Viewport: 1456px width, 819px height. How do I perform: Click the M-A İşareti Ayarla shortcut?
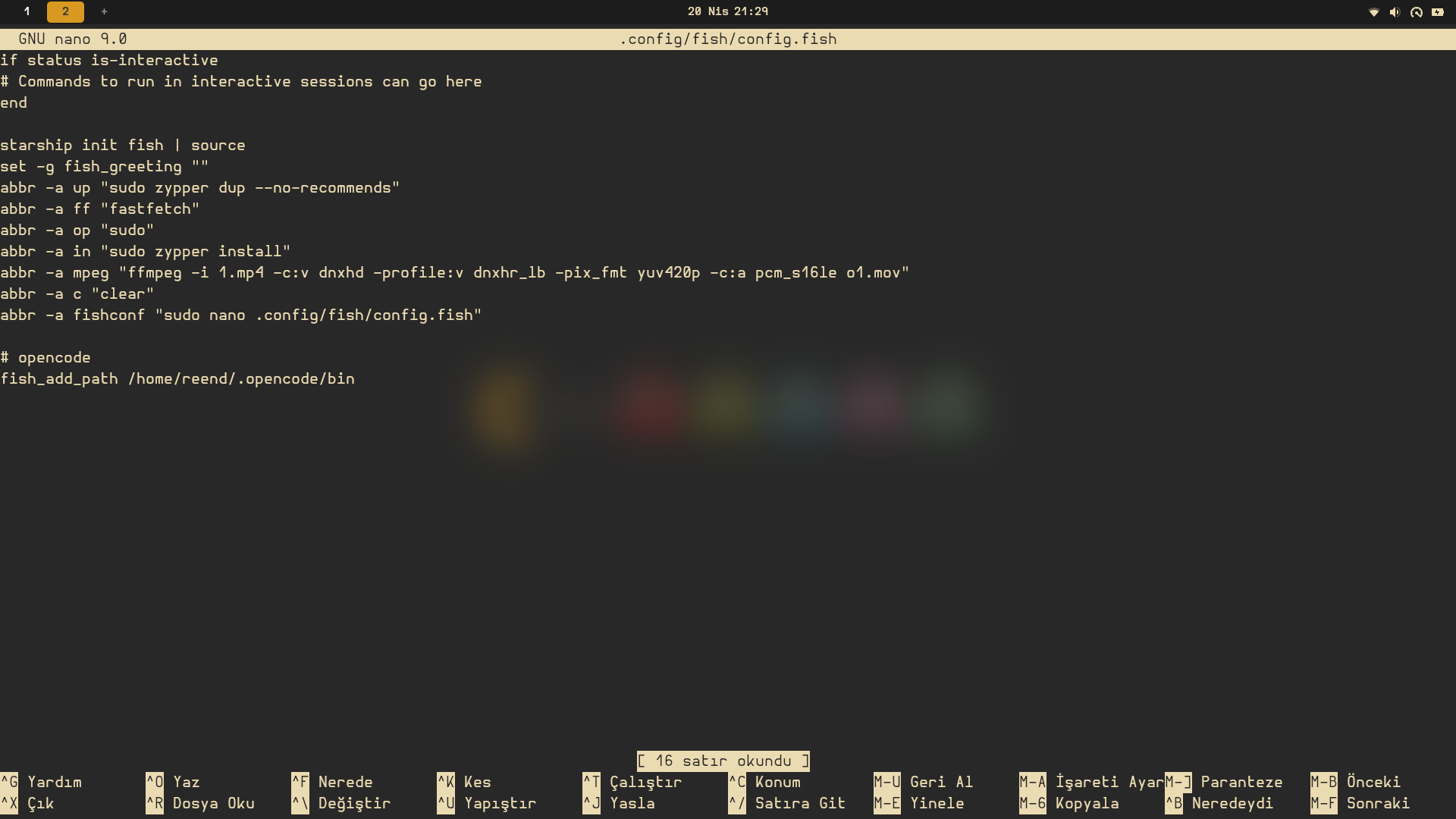(x=1092, y=782)
